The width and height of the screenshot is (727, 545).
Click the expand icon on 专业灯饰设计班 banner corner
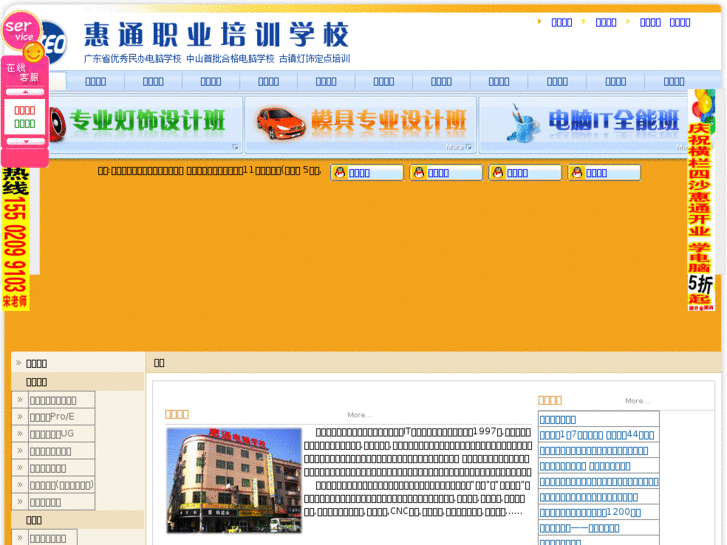click(x=236, y=147)
